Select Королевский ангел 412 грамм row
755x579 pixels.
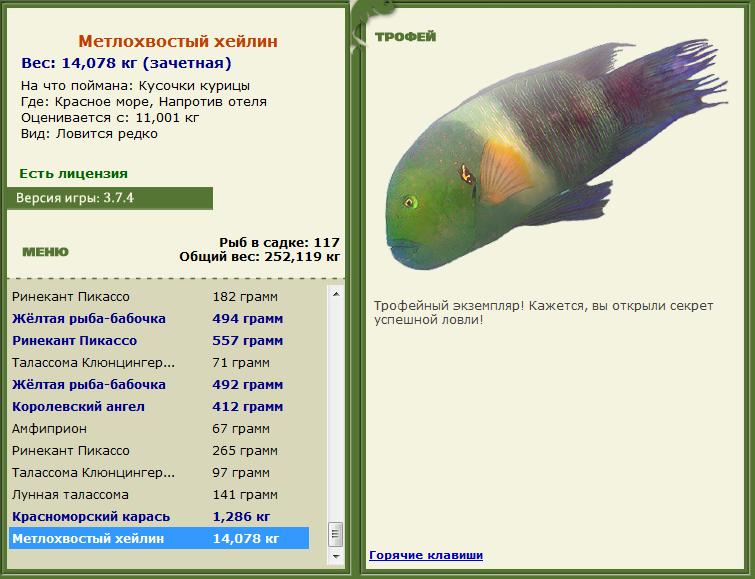coord(159,407)
